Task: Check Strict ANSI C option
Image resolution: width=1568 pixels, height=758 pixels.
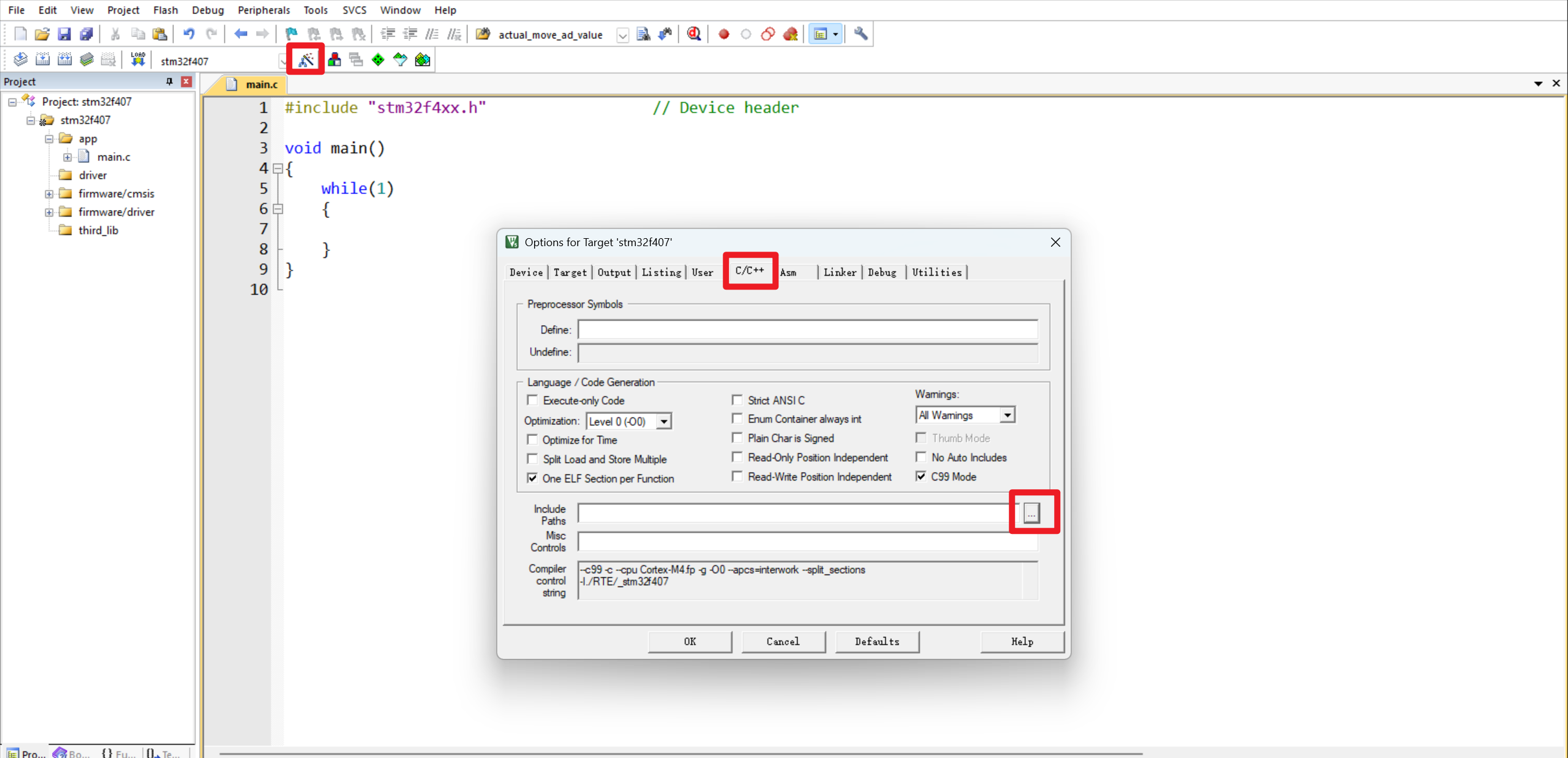Action: pos(737,400)
